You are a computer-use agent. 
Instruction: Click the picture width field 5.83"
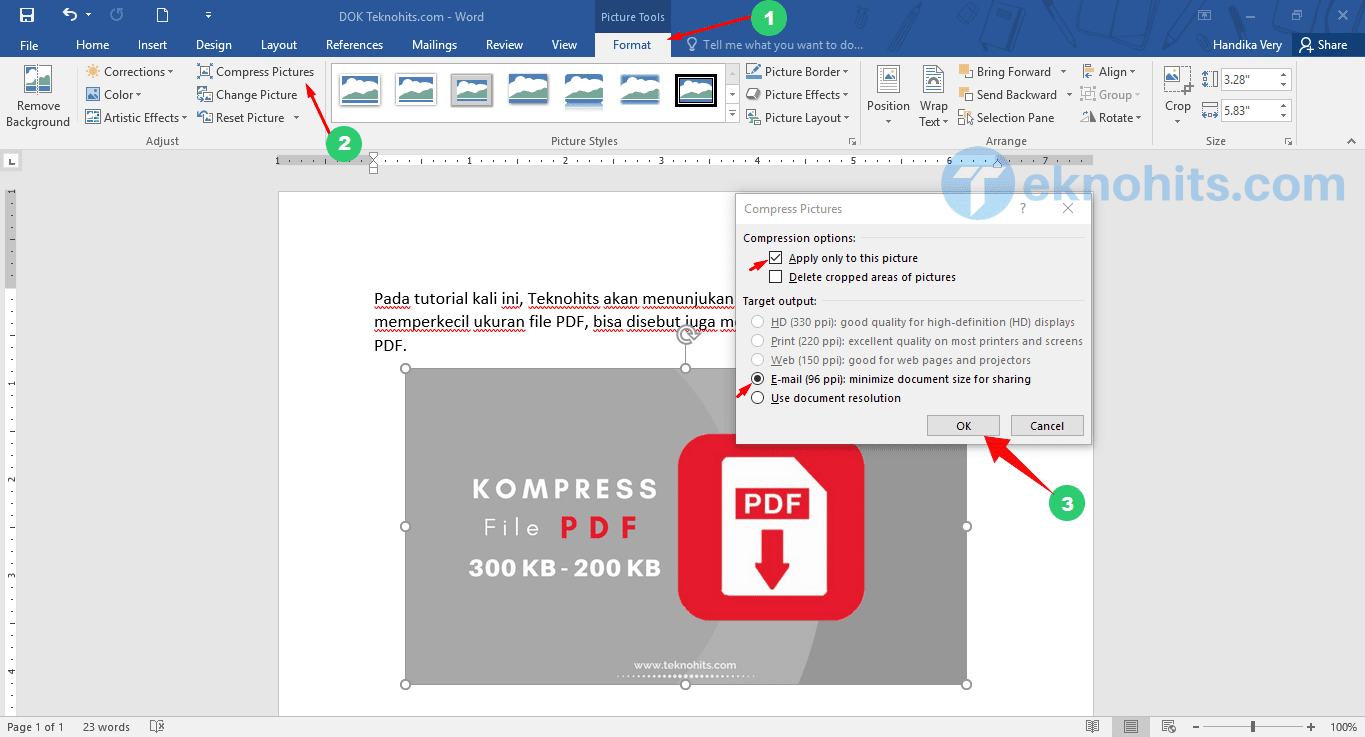coord(1247,111)
